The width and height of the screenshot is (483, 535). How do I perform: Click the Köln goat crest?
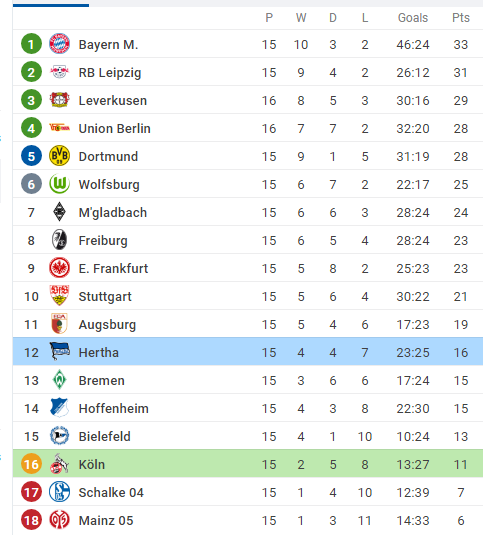click(59, 464)
